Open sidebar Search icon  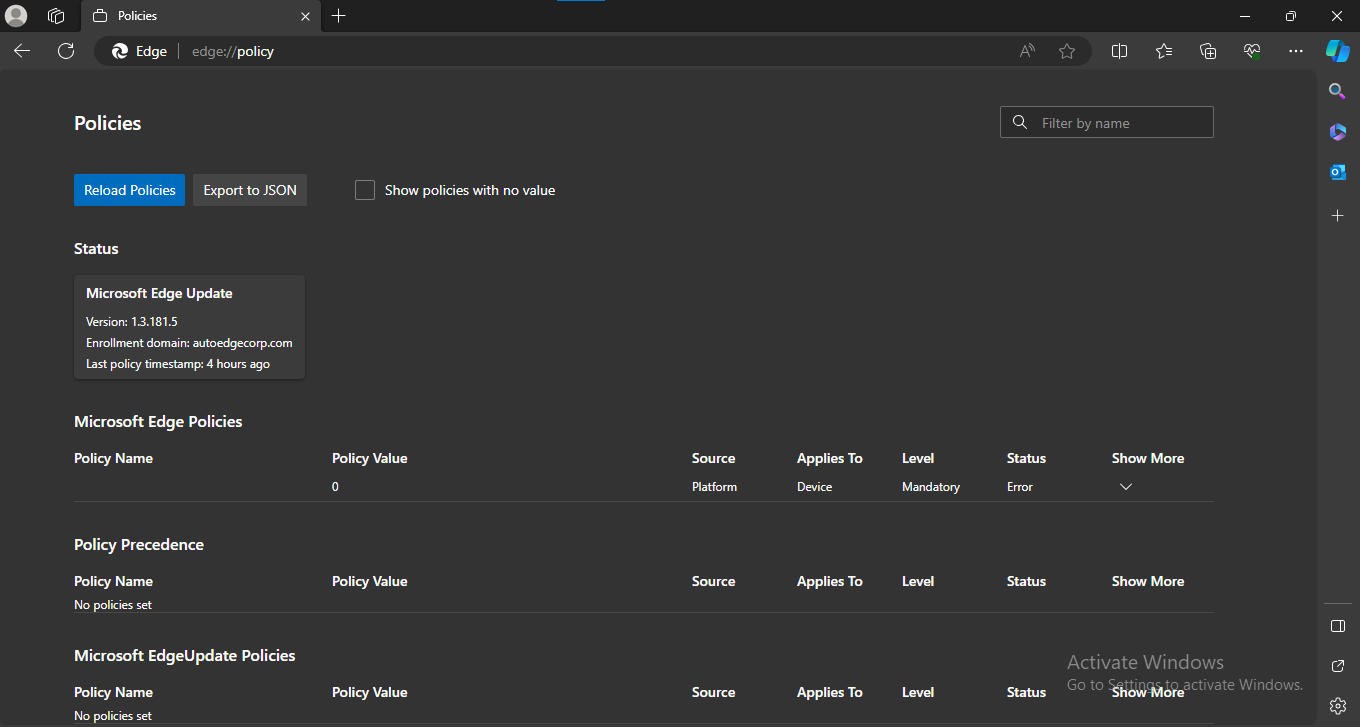[x=1337, y=91]
